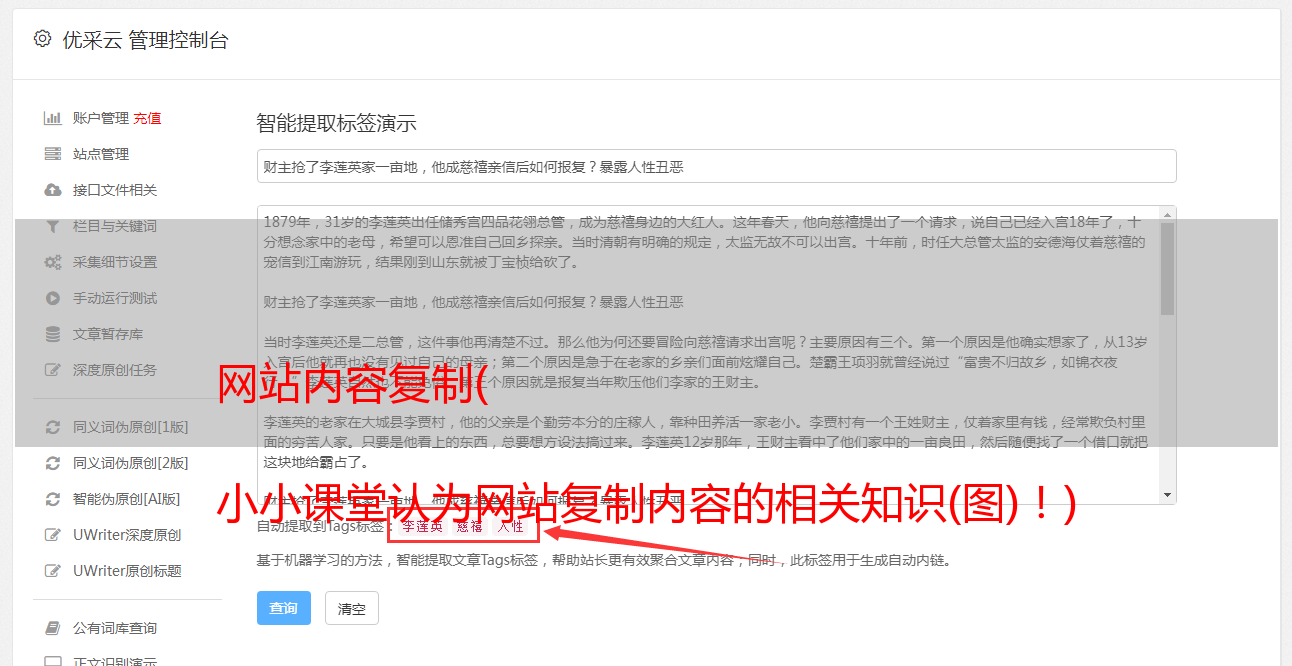Go to UWriter深度原创 page
Screen dimensions: 1292x666
(126, 535)
